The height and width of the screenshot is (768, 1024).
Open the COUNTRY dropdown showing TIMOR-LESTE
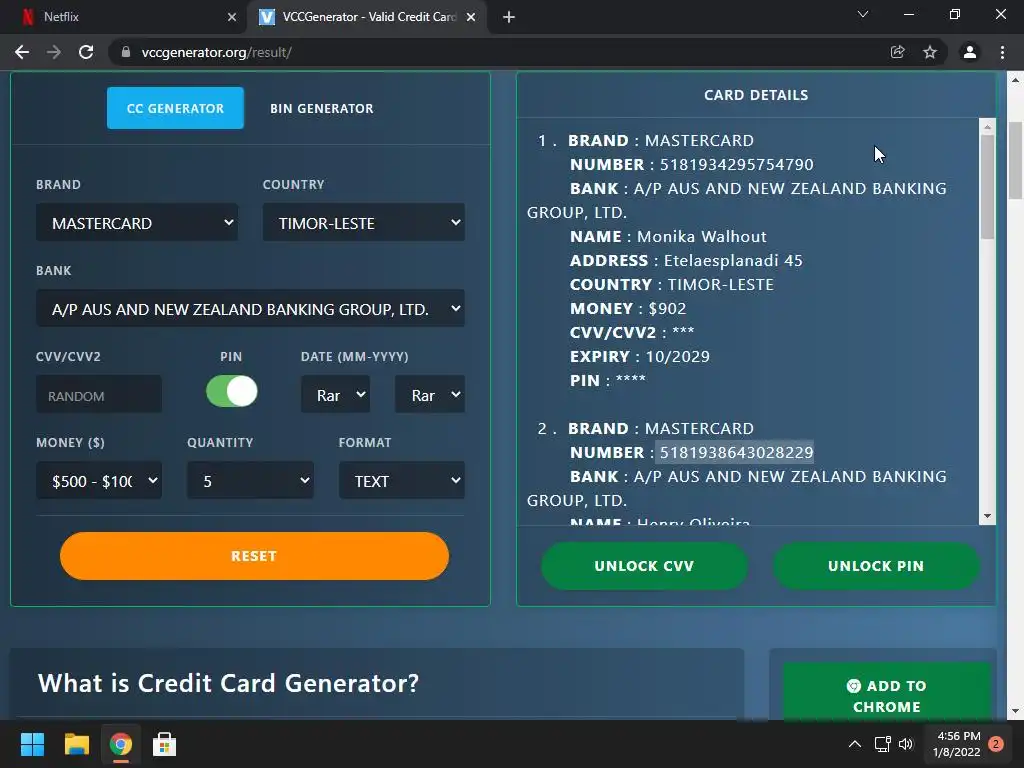point(364,223)
